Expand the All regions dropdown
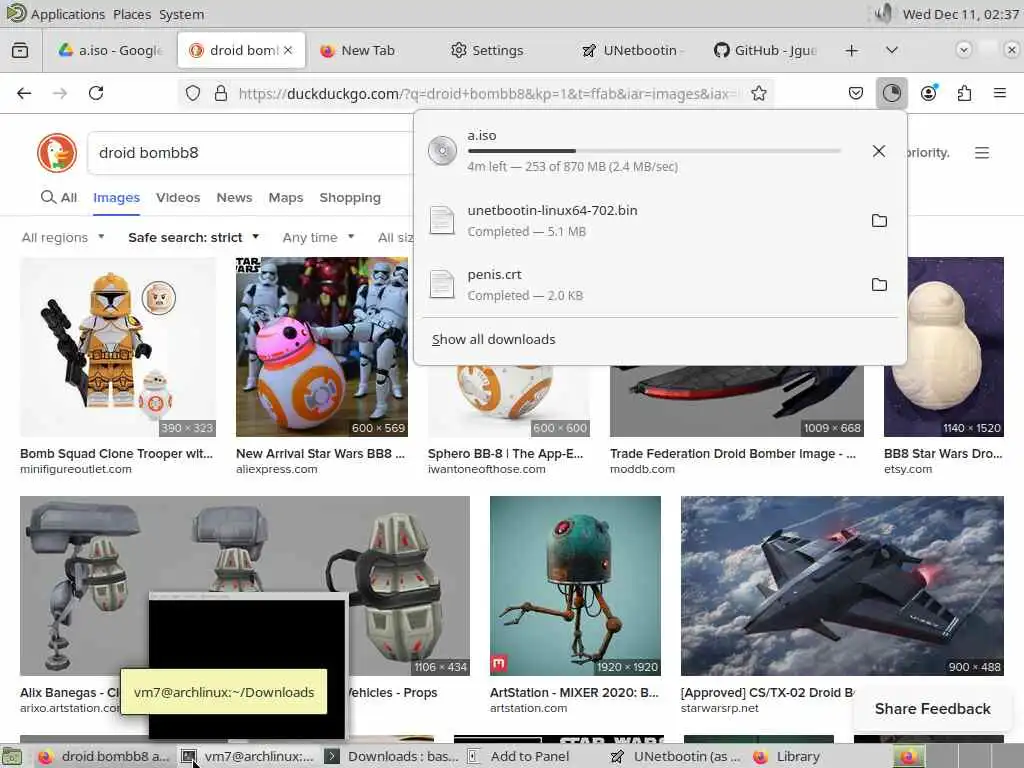This screenshot has width=1024, height=768. [x=63, y=238]
